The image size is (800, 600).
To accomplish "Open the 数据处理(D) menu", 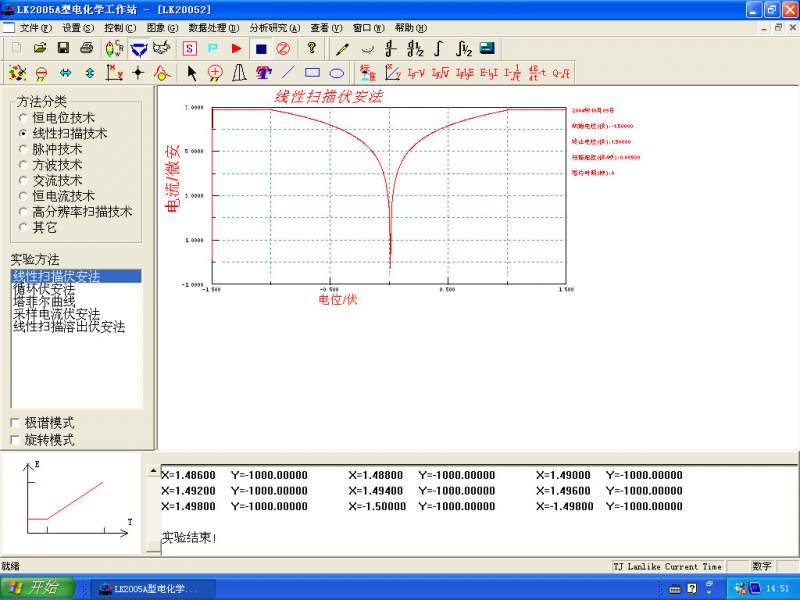I will pos(213,28).
